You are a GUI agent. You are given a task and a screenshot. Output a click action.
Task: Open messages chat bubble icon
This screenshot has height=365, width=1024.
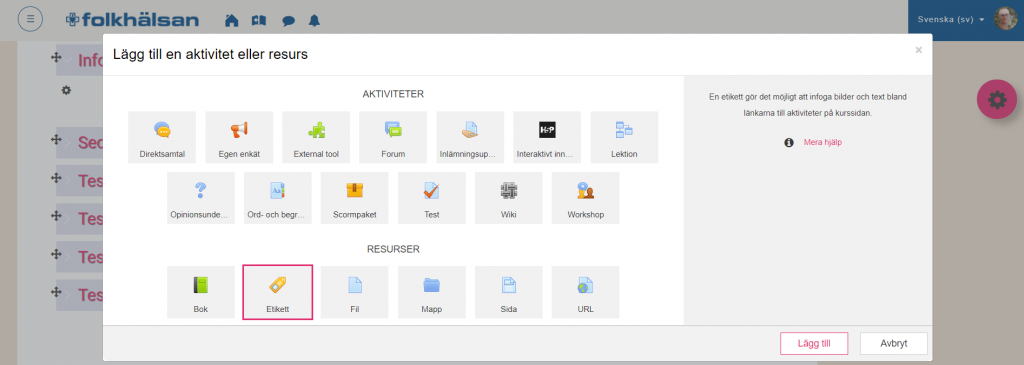tap(288, 21)
